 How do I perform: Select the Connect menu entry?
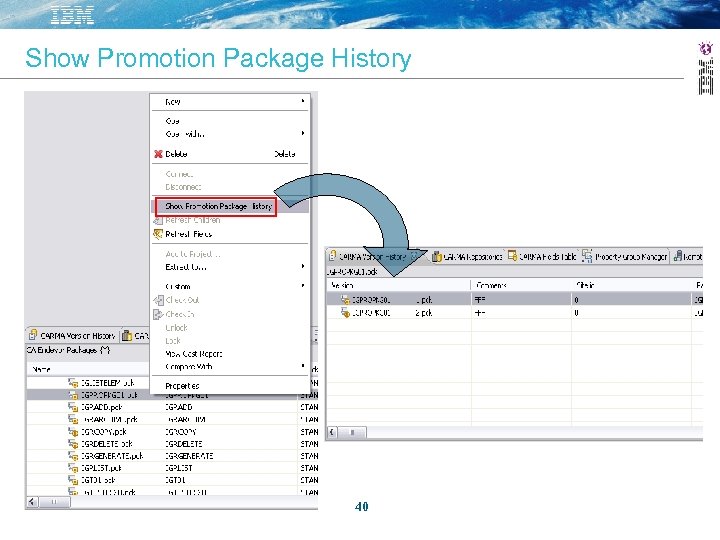(x=180, y=174)
